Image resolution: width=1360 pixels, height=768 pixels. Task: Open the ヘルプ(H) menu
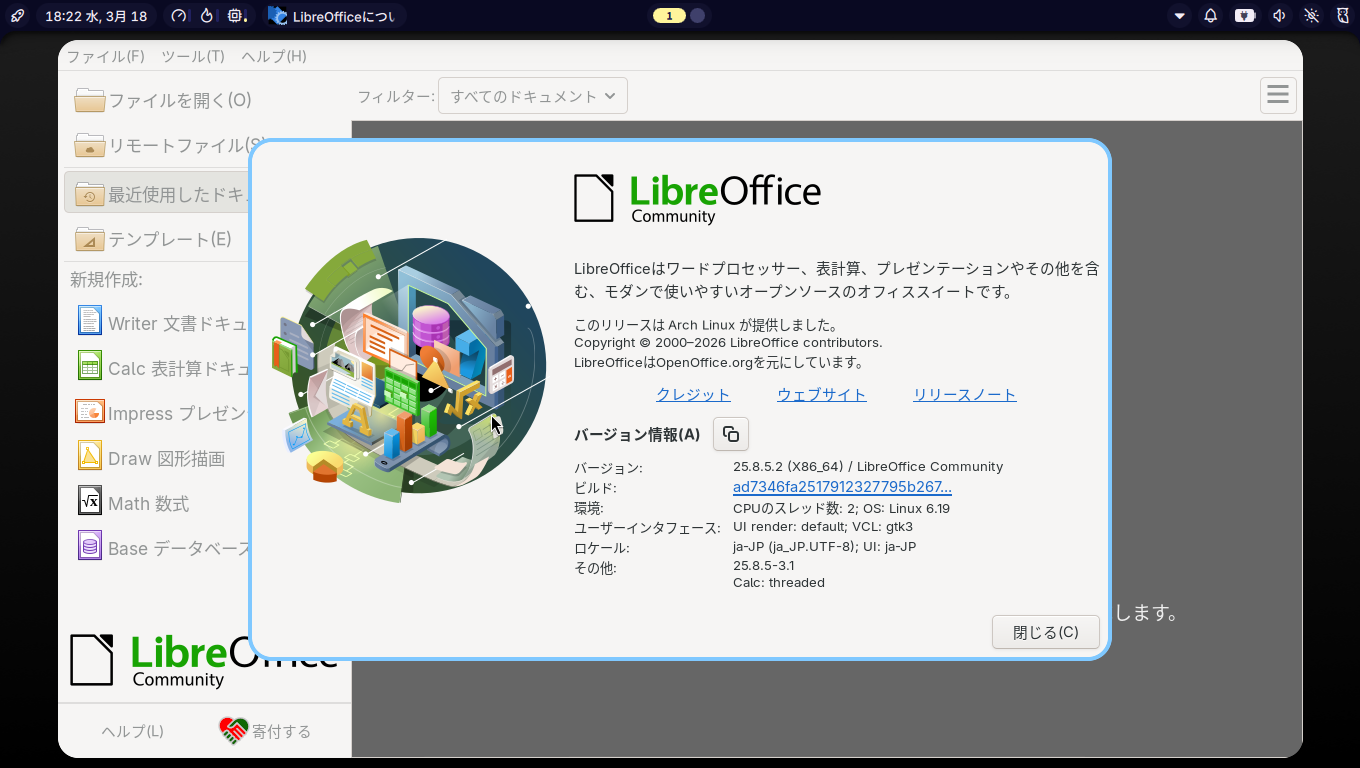coord(274,56)
